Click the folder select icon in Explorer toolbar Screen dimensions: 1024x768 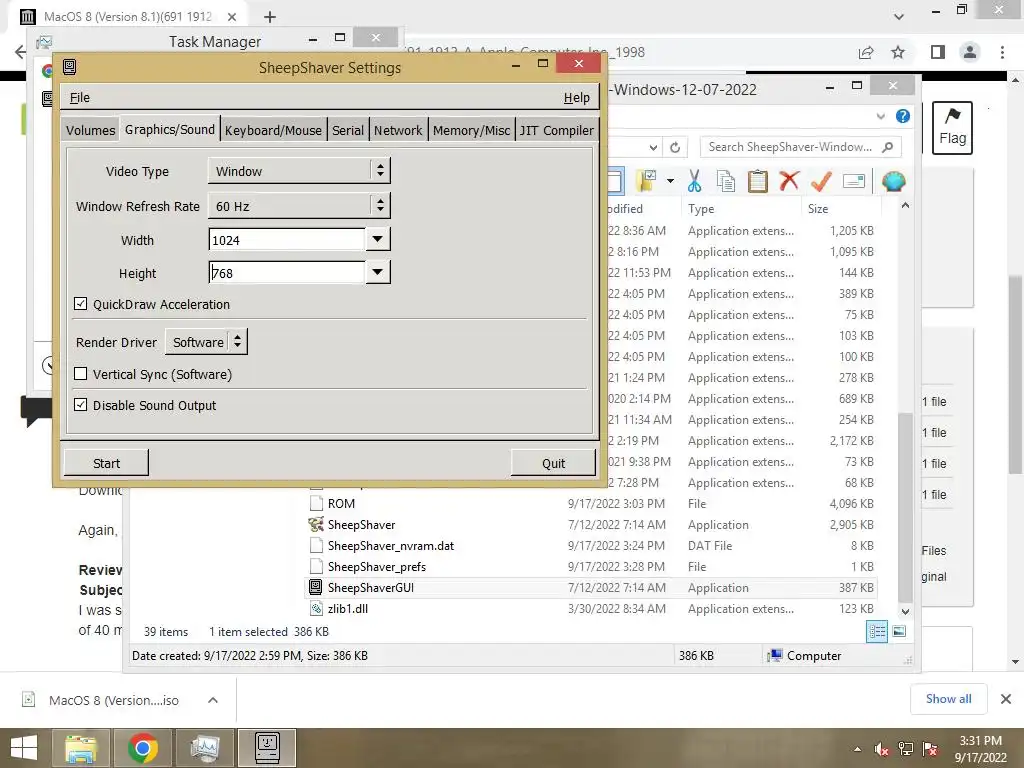647,181
